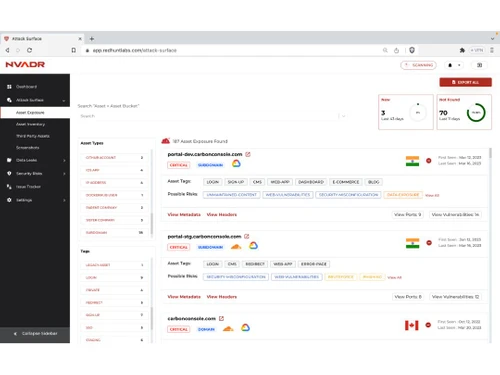
Task: Click View Metadata for portal-stg.carbonconsole.com
Action: pos(184,296)
